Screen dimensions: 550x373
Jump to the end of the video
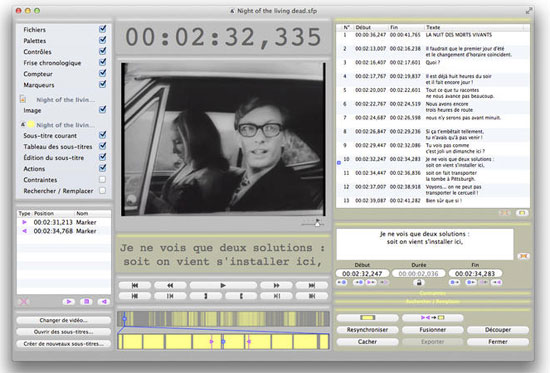(311, 285)
